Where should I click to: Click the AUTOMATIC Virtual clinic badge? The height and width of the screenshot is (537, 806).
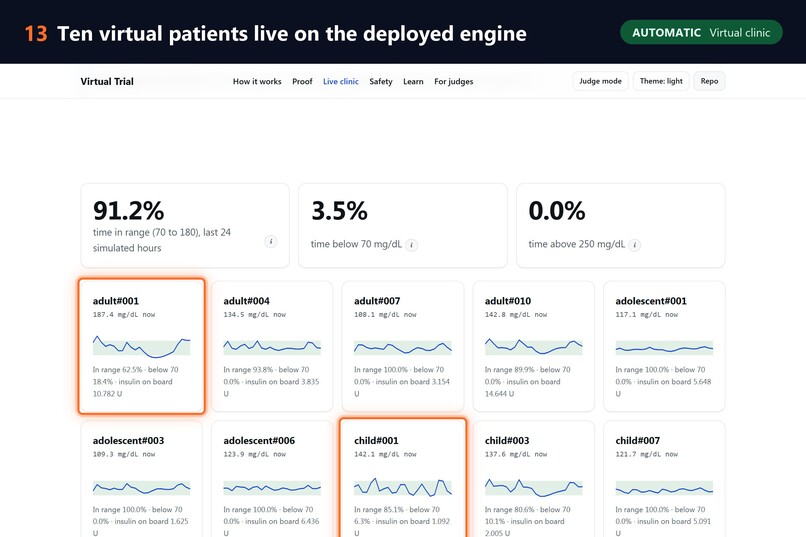point(701,32)
